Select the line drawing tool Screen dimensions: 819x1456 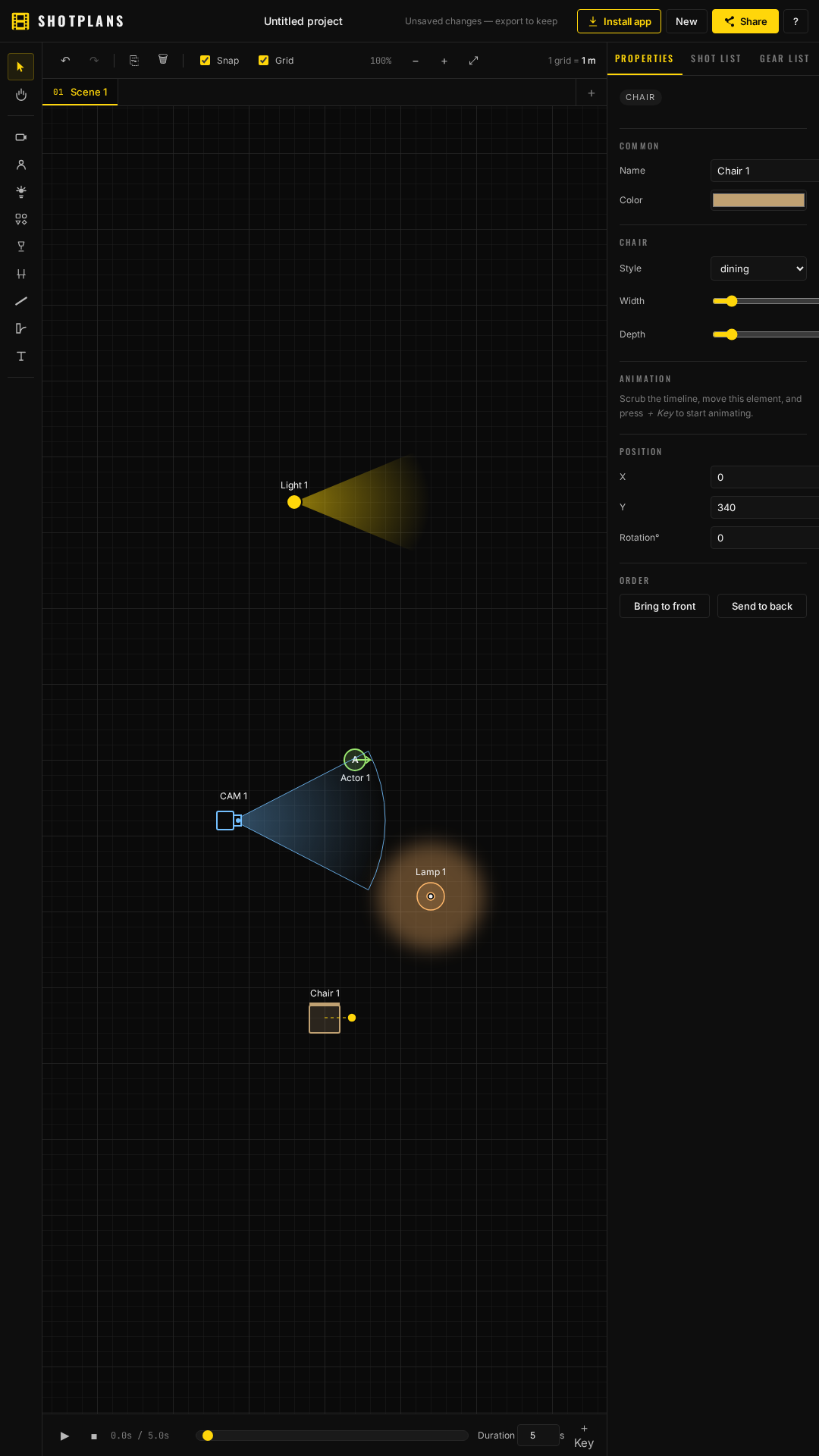(20, 301)
